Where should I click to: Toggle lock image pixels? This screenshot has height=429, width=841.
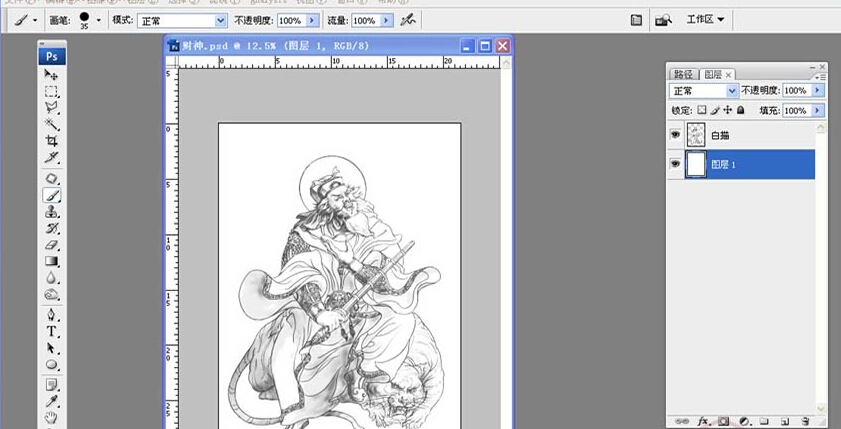point(714,110)
